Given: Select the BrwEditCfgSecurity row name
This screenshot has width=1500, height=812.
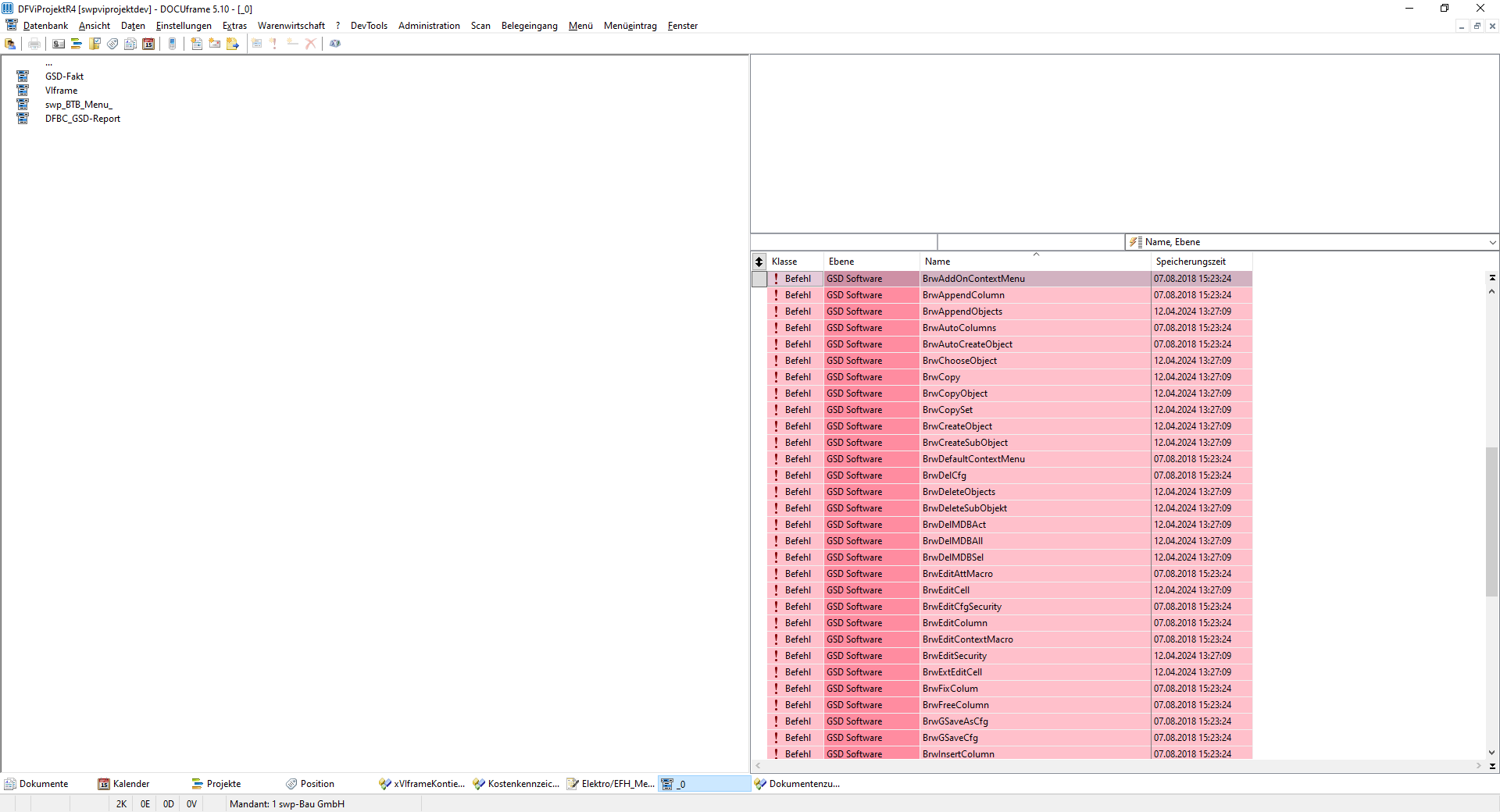Looking at the screenshot, I should pos(962,607).
